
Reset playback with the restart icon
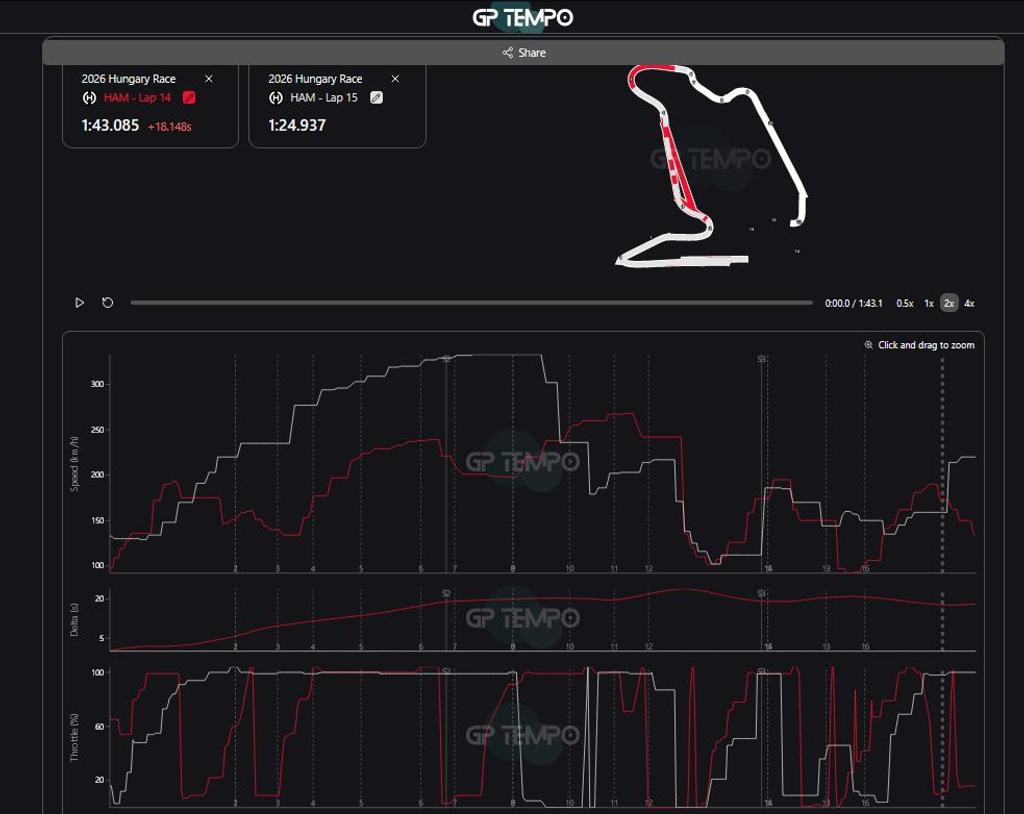pos(108,302)
